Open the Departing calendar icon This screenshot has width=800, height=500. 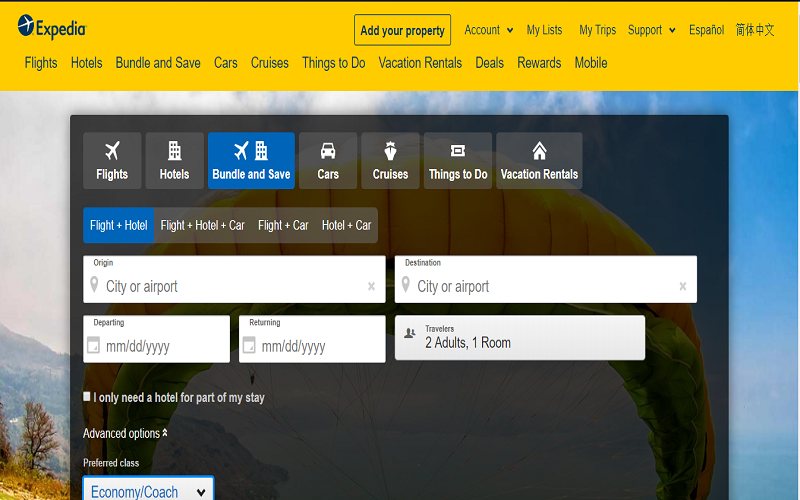pyautogui.click(x=93, y=345)
